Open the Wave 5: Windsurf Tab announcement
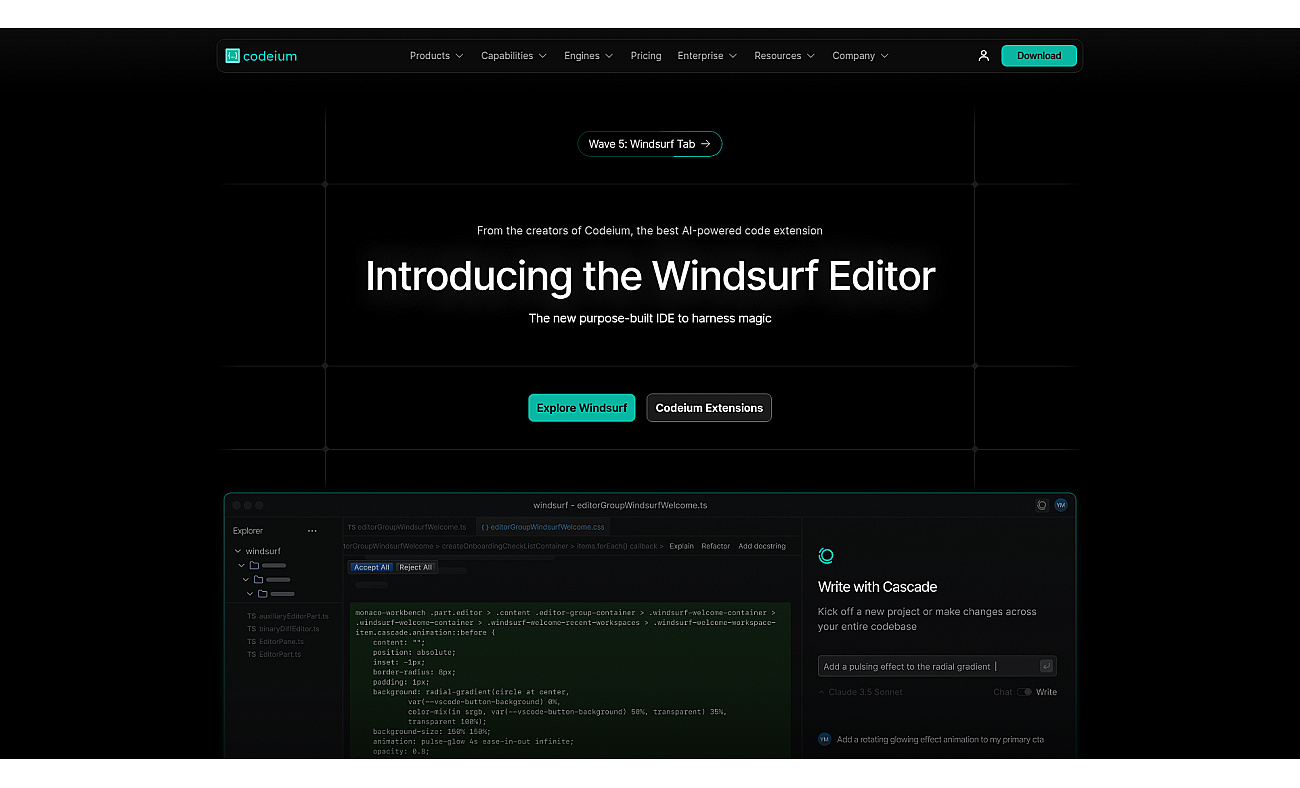This screenshot has width=1300, height=788. (x=650, y=144)
